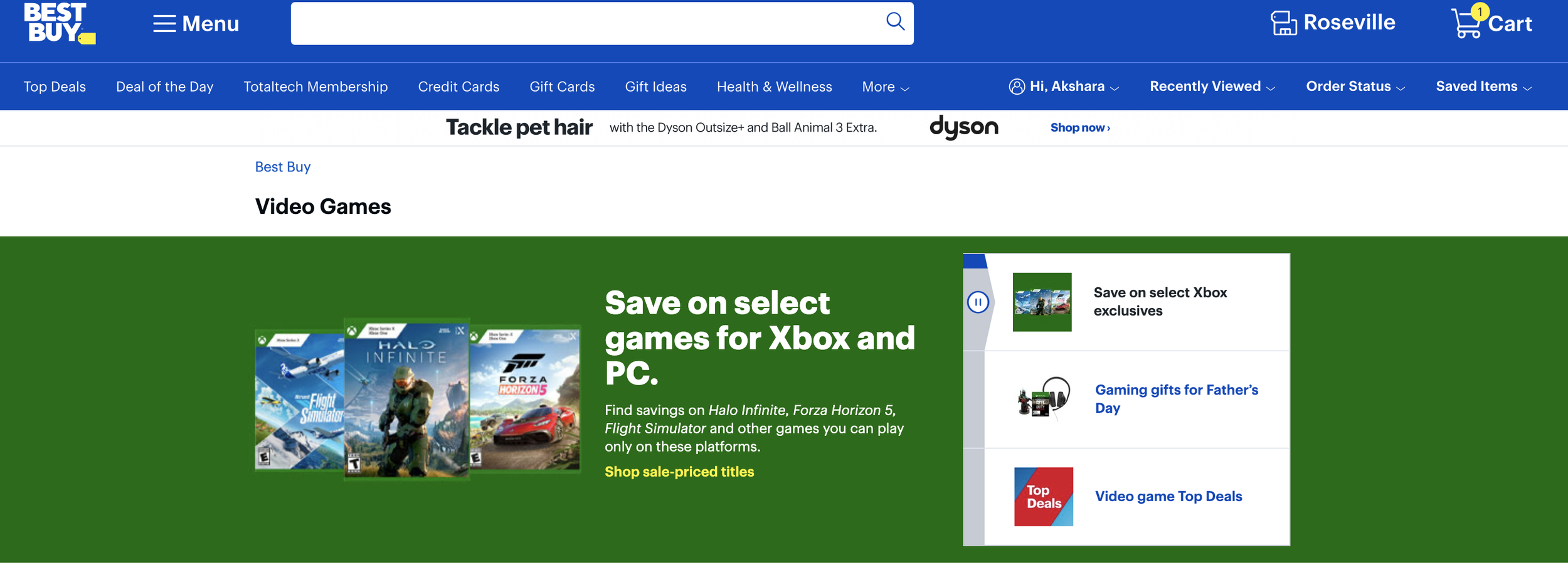Click the search magnifier icon
This screenshot has height=584, width=1568.
coord(895,22)
